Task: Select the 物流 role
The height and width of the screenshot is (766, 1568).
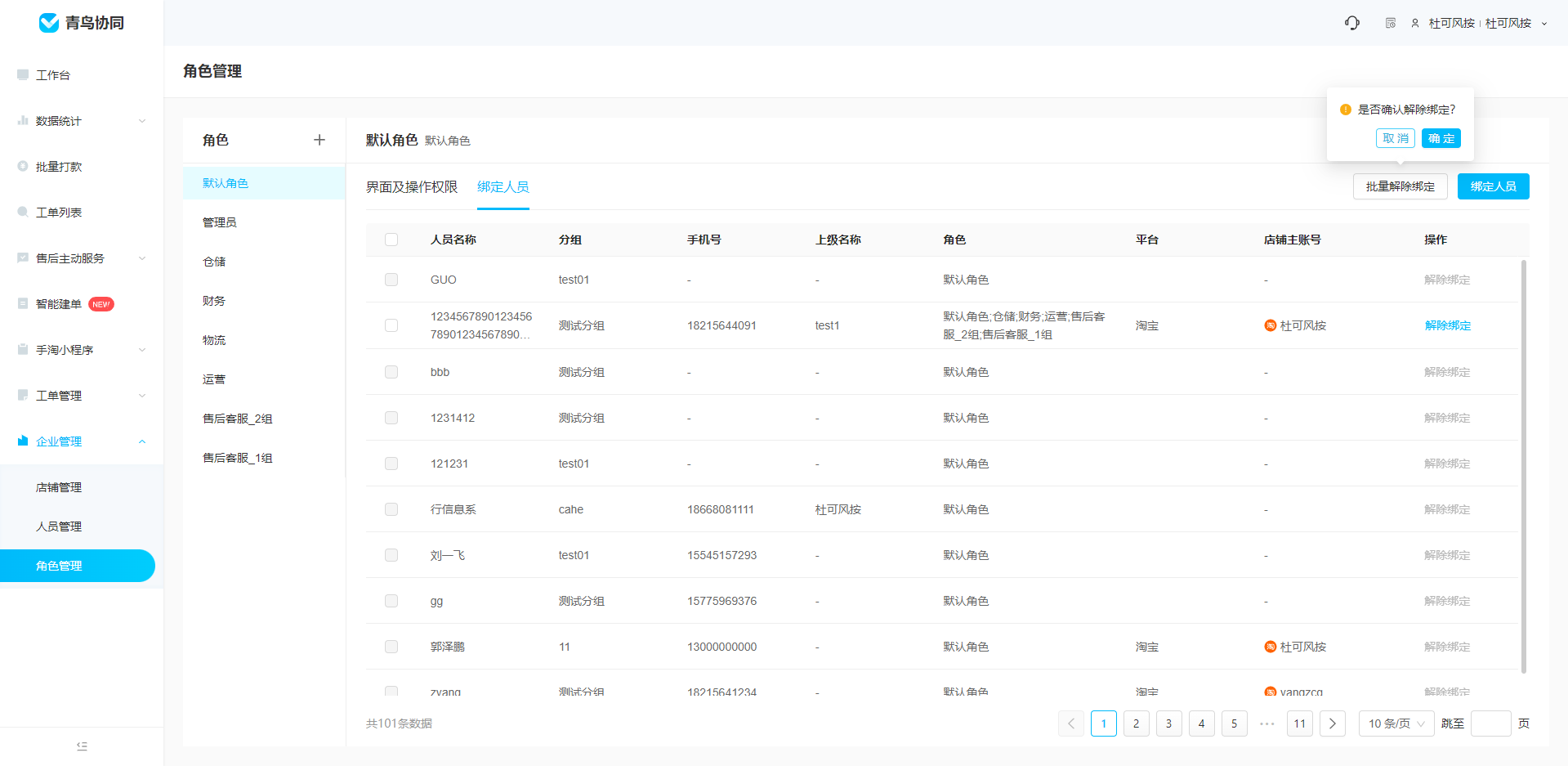Action: [264, 340]
